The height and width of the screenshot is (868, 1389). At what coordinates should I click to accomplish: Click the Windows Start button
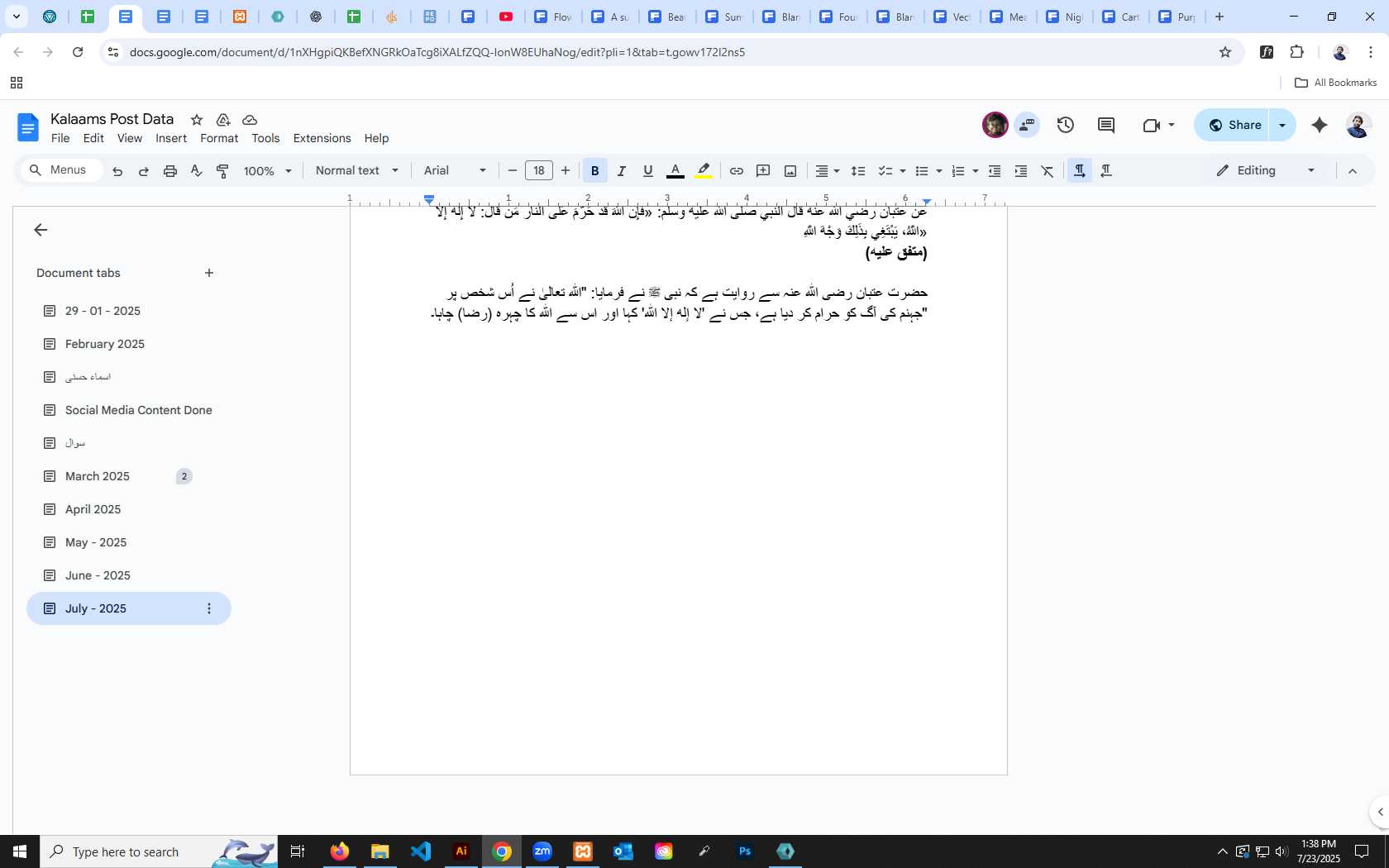[20, 851]
